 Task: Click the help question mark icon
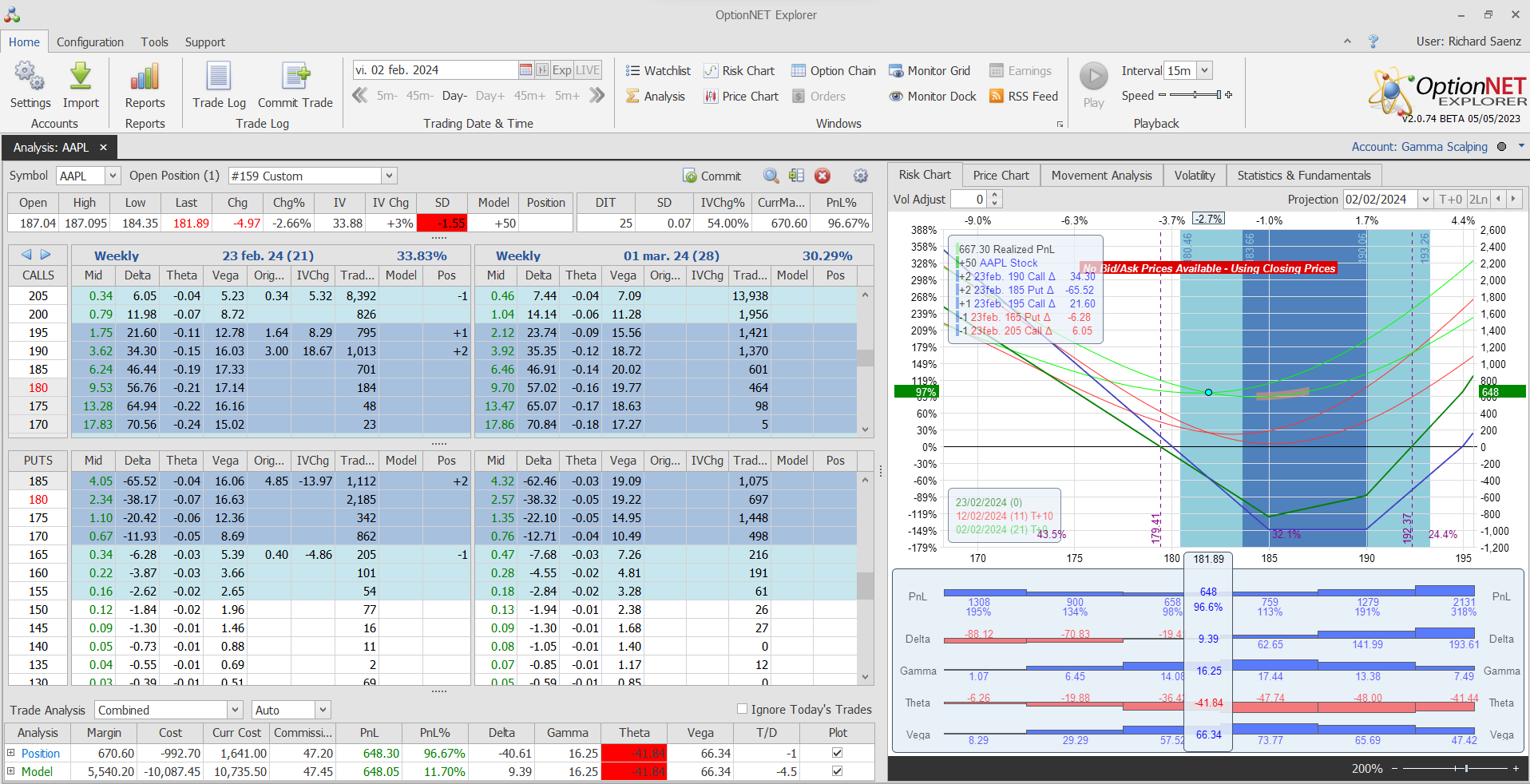pos(1373,42)
